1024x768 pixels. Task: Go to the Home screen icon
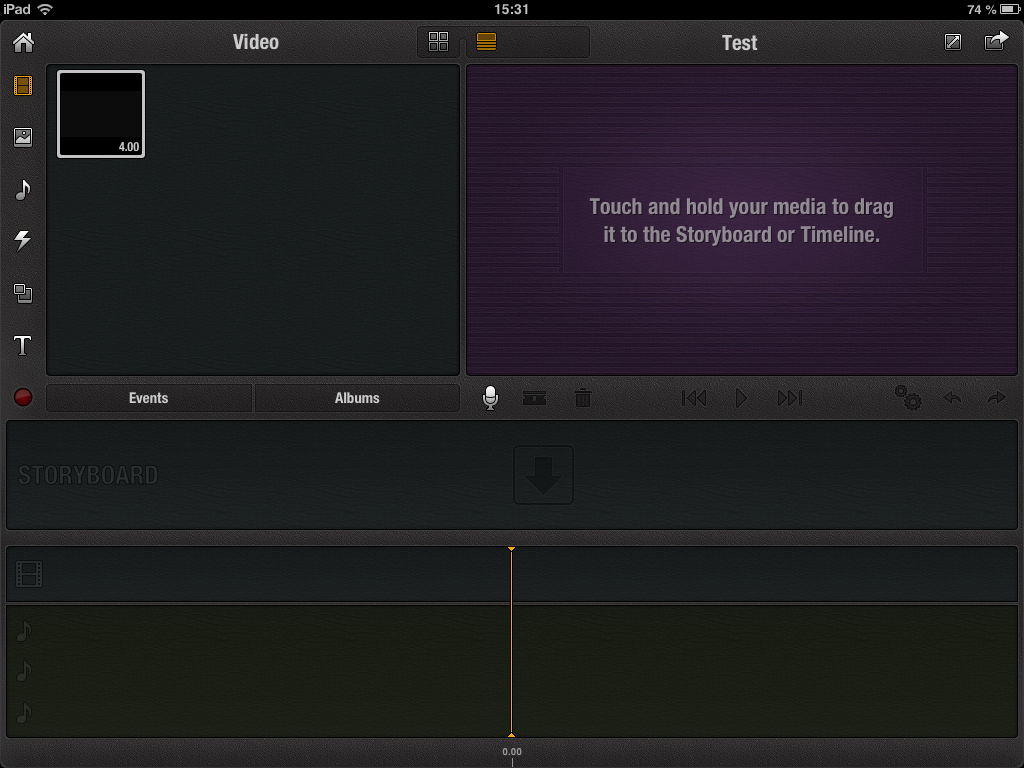coord(24,42)
